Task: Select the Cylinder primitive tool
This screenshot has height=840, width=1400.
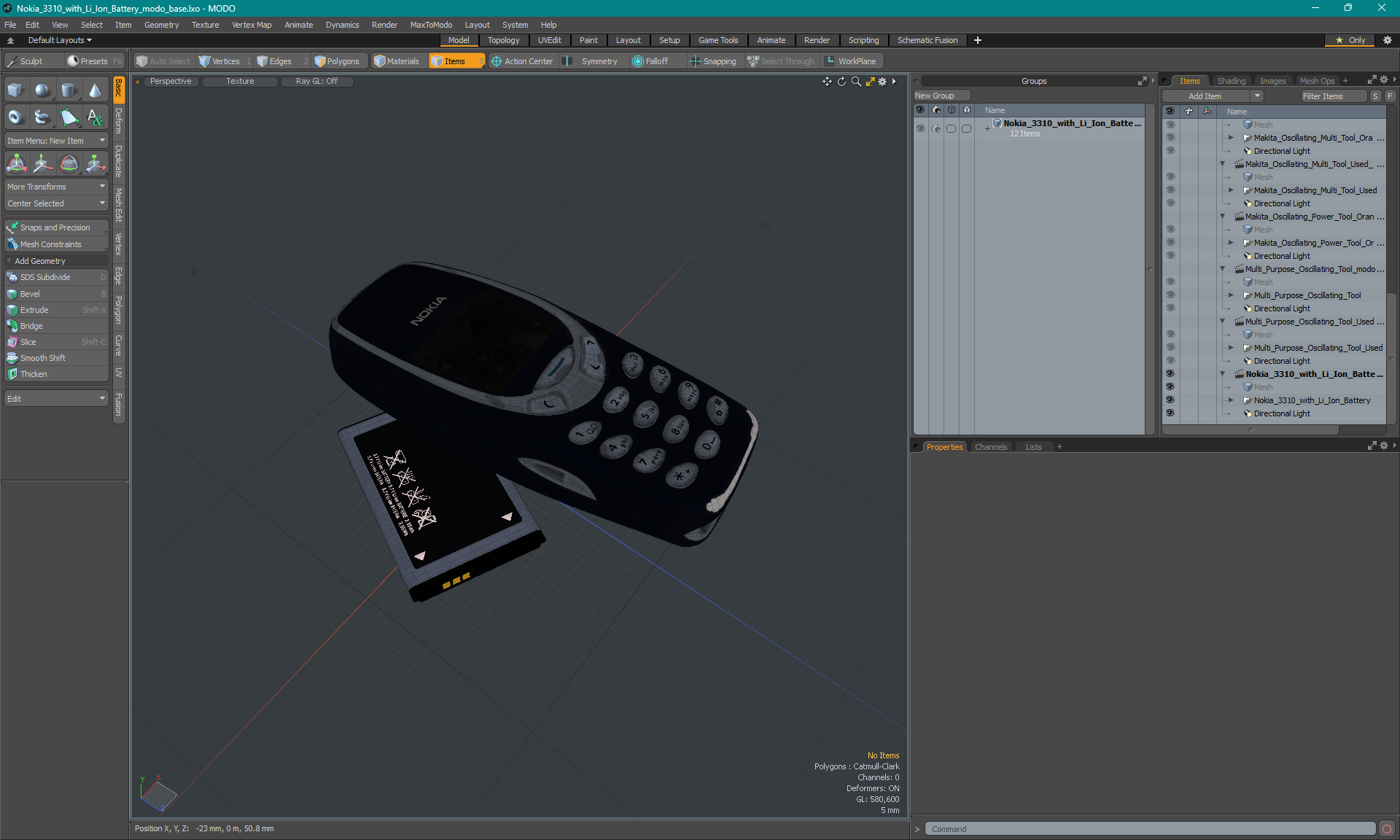Action: (x=69, y=90)
